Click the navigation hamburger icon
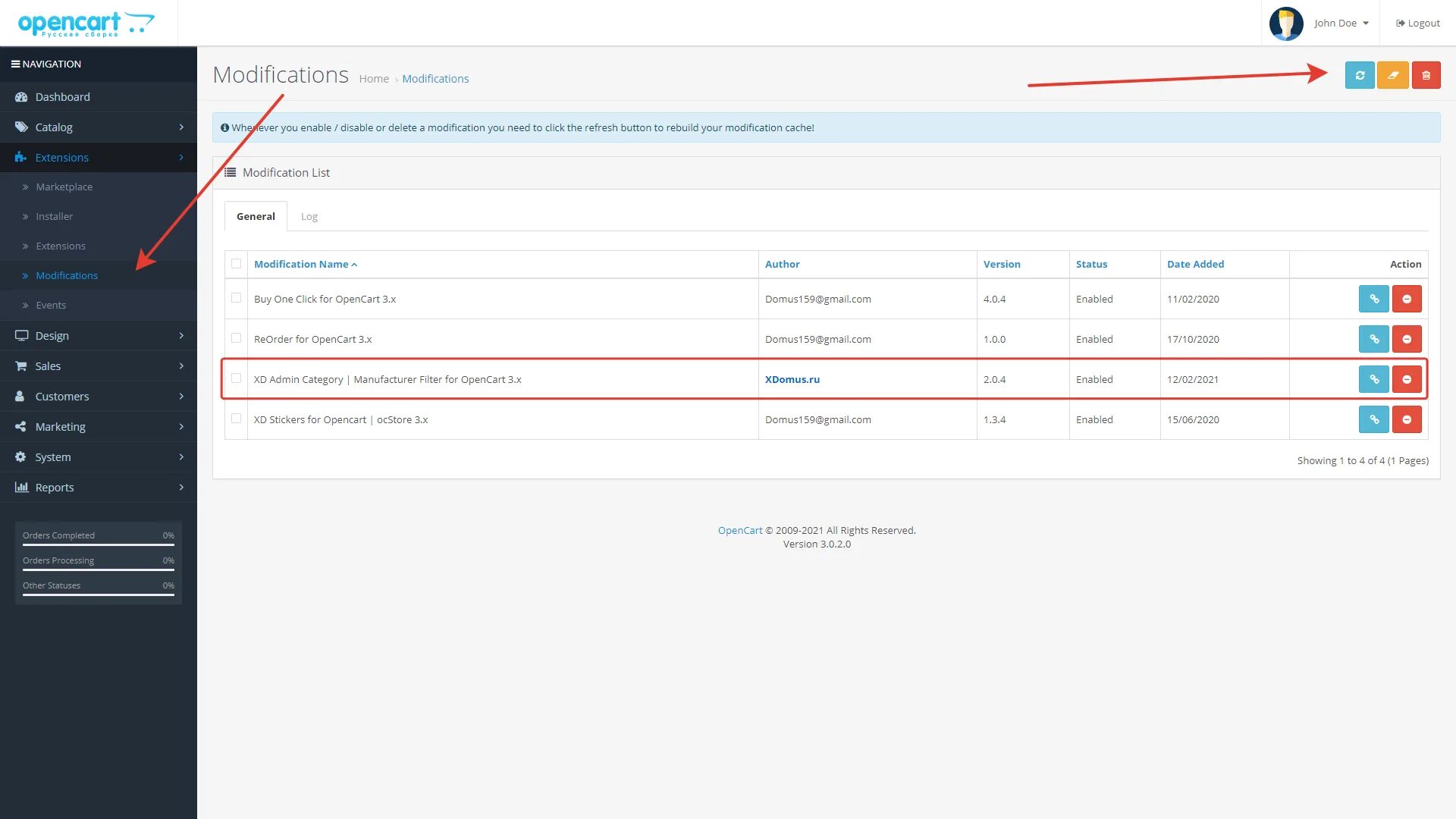Image resolution: width=1456 pixels, height=819 pixels. pyautogui.click(x=15, y=64)
